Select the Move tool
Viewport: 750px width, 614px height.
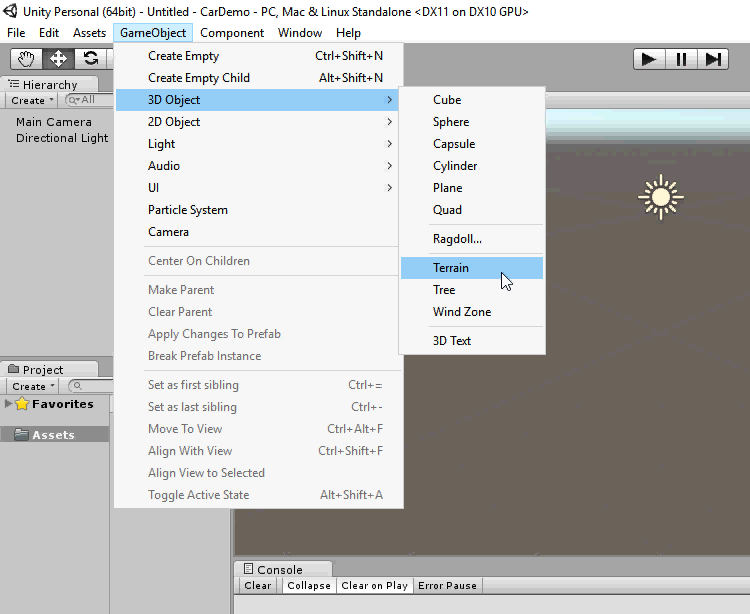58,59
